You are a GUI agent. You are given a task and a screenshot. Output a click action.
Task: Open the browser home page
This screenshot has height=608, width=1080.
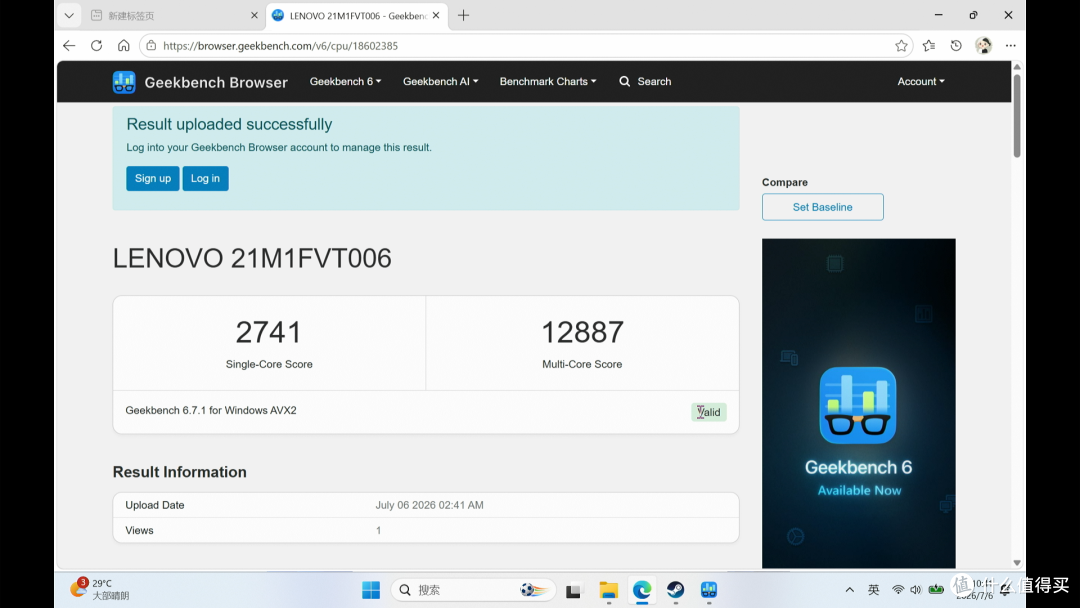(123, 45)
